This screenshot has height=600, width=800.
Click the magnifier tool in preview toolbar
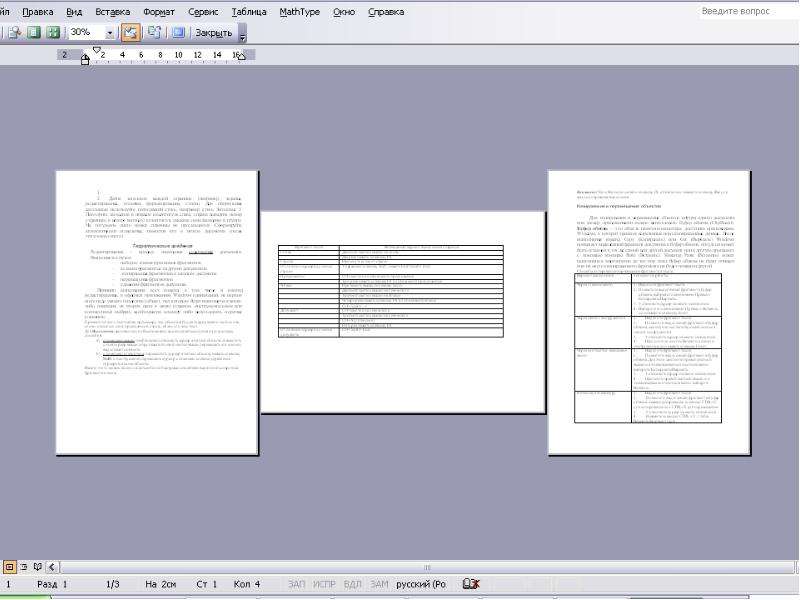pyautogui.click(x=14, y=33)
